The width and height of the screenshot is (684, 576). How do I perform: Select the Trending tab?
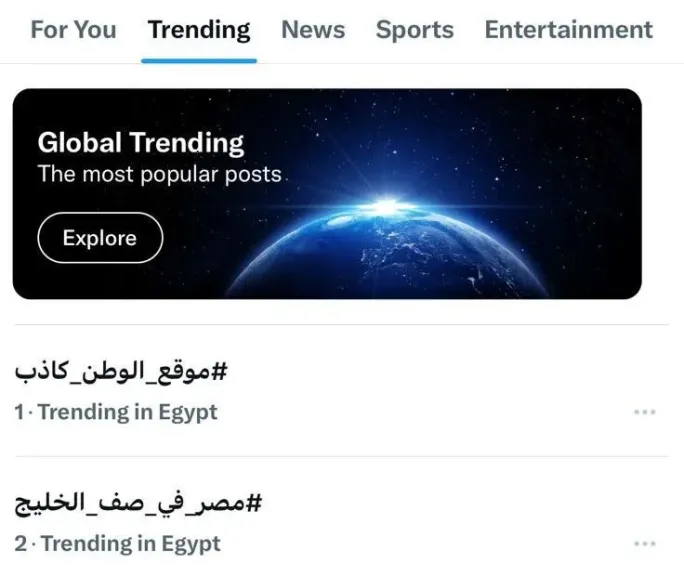[199, 30]
